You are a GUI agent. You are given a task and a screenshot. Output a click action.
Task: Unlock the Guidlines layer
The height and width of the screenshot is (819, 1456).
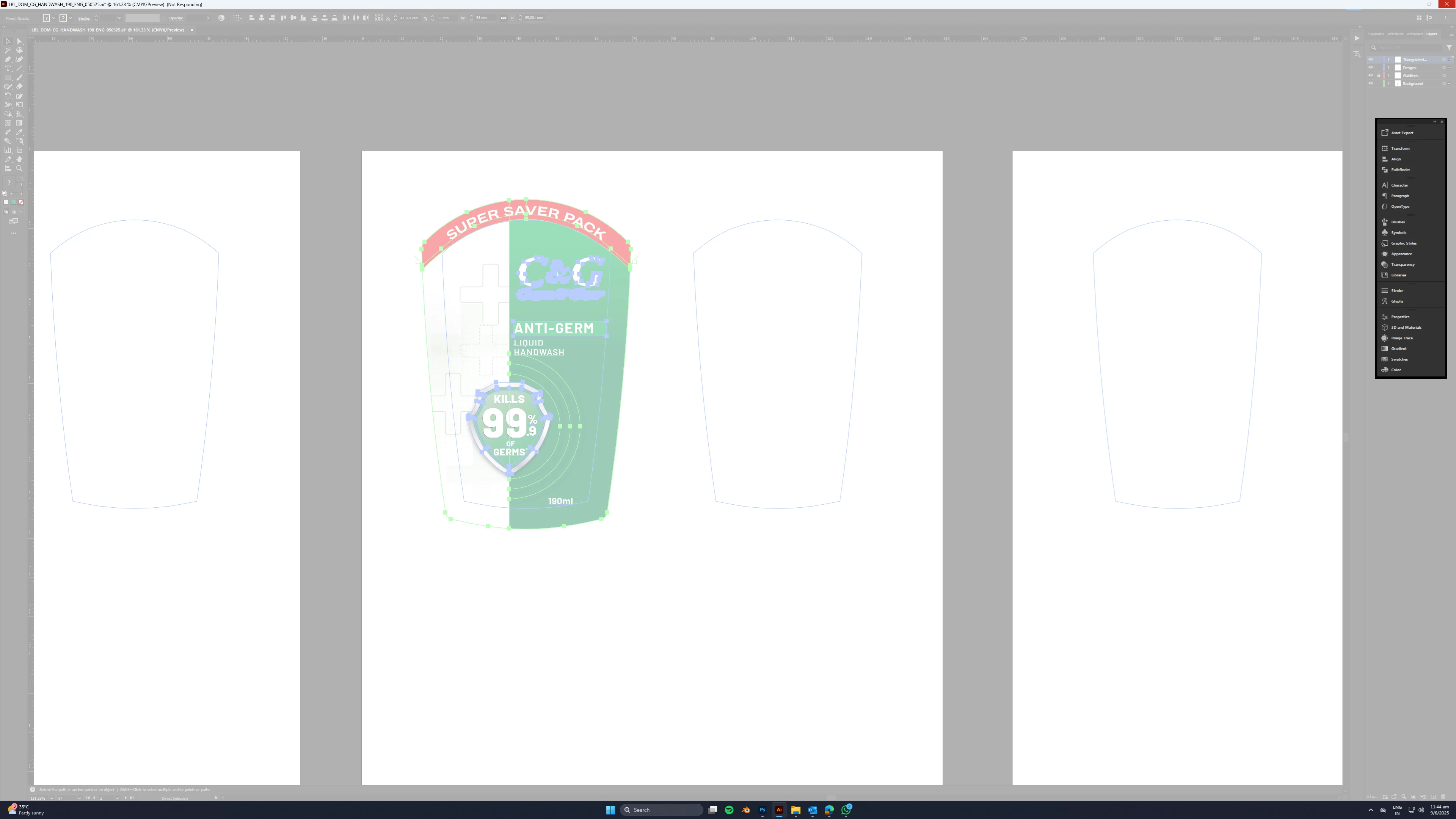coord(1379,76)
